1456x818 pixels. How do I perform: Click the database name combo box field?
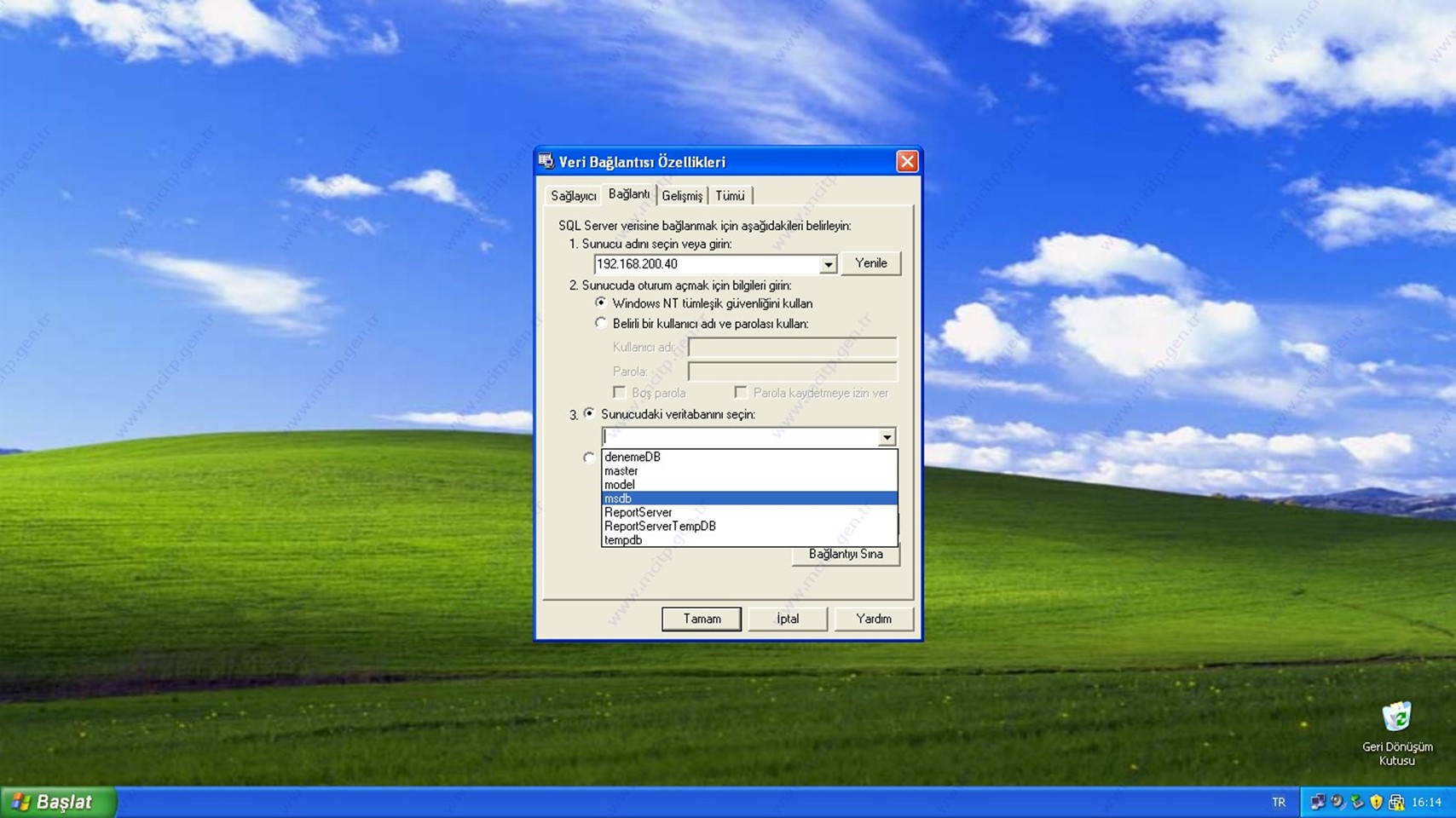click(740, 437)
